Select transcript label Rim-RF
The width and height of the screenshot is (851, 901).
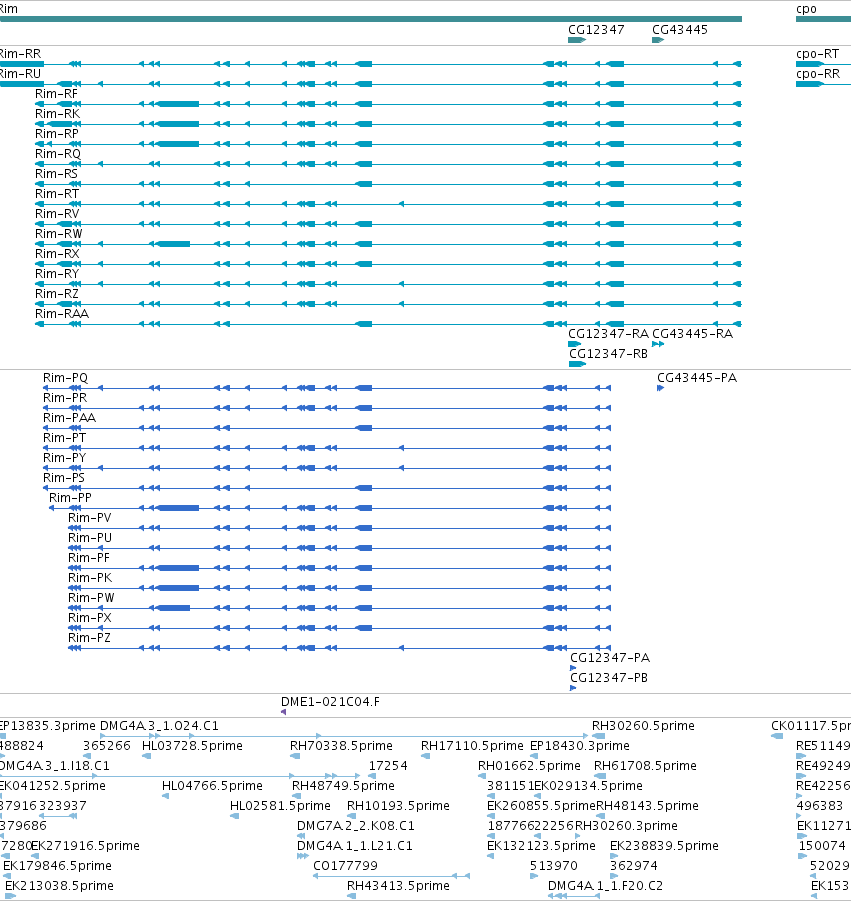(x=56, y=94)
